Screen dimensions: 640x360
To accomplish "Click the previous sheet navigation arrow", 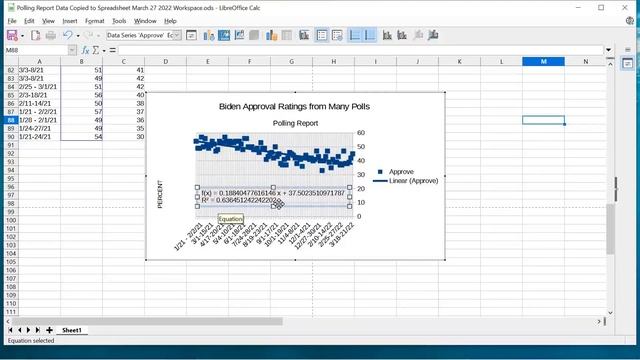I will (x=19, y=330).
